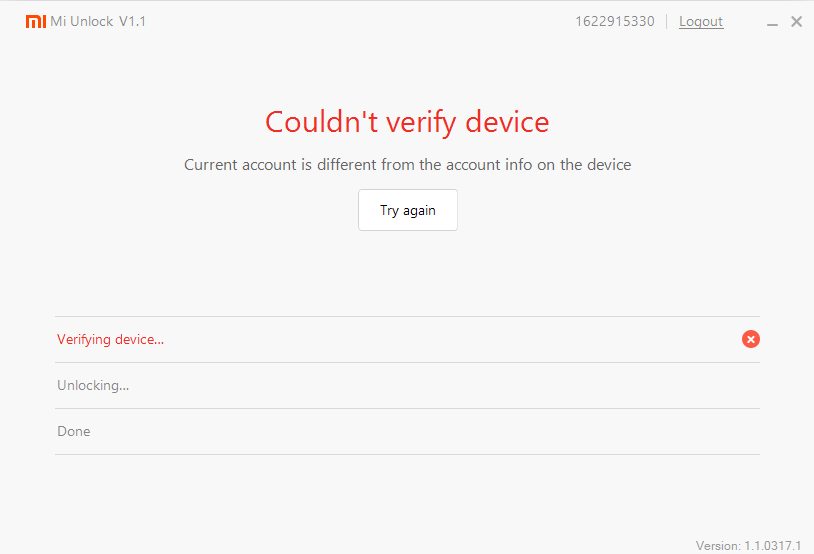
Task: Click the V1.1 label in title bar
Action: click(x=133, y=21)
